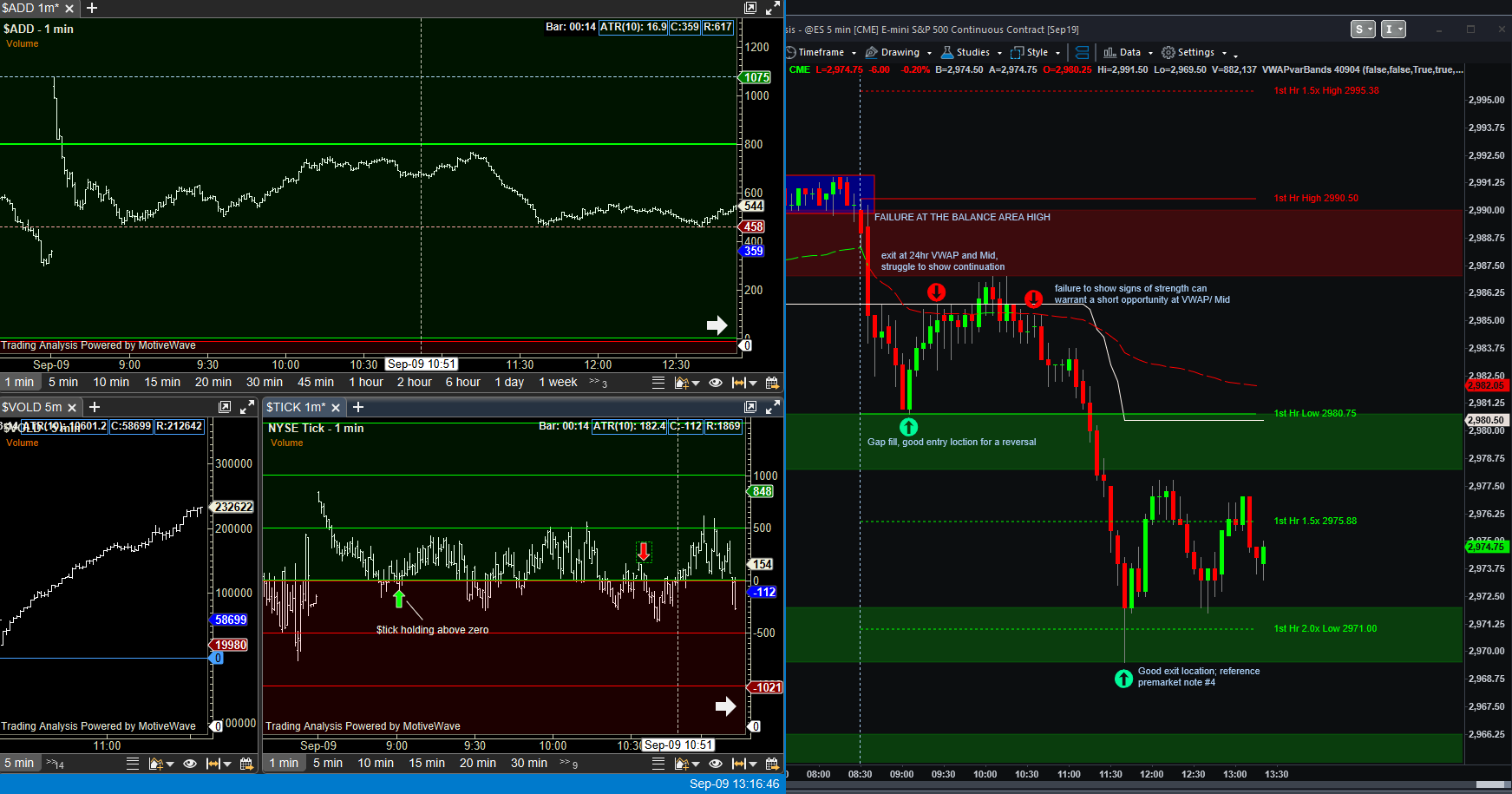
Task: Open the Studies dropdown
Action: 972,52
